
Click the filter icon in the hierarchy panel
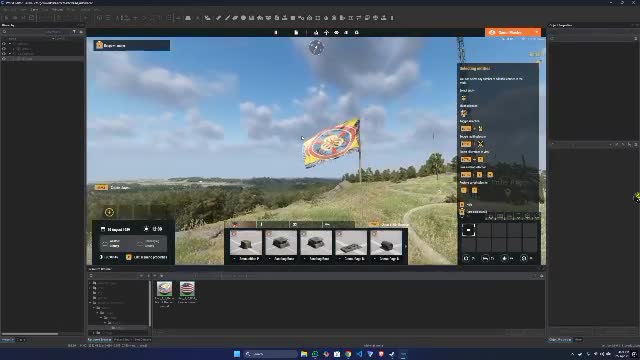74,32
